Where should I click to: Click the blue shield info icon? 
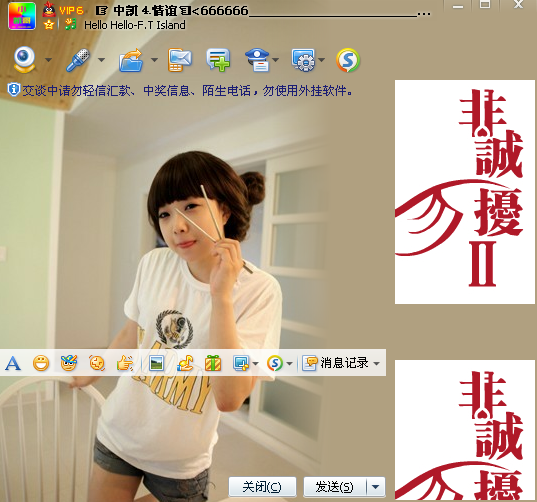tap(13, 90)
